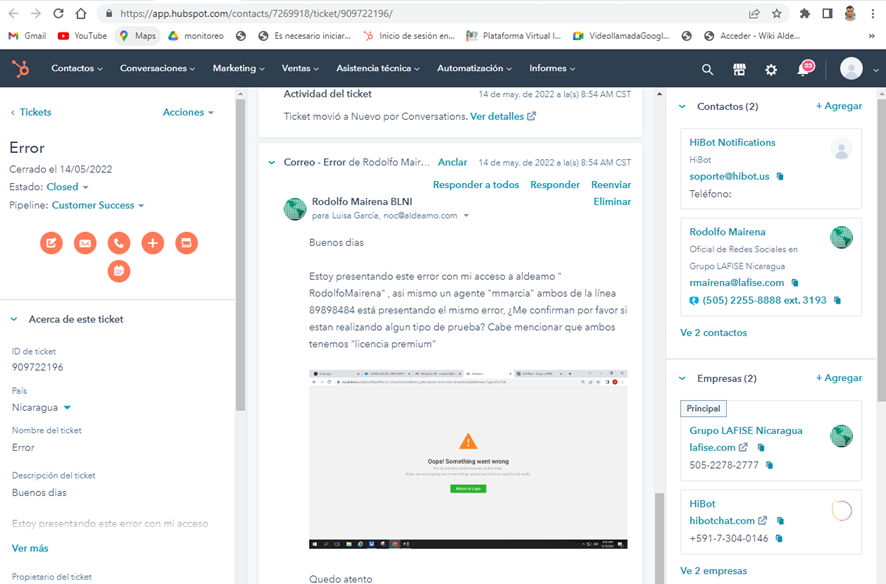The image size is (886, 584).
Task: Copy the hibotchat.com domain
Action: click(780, 521)
